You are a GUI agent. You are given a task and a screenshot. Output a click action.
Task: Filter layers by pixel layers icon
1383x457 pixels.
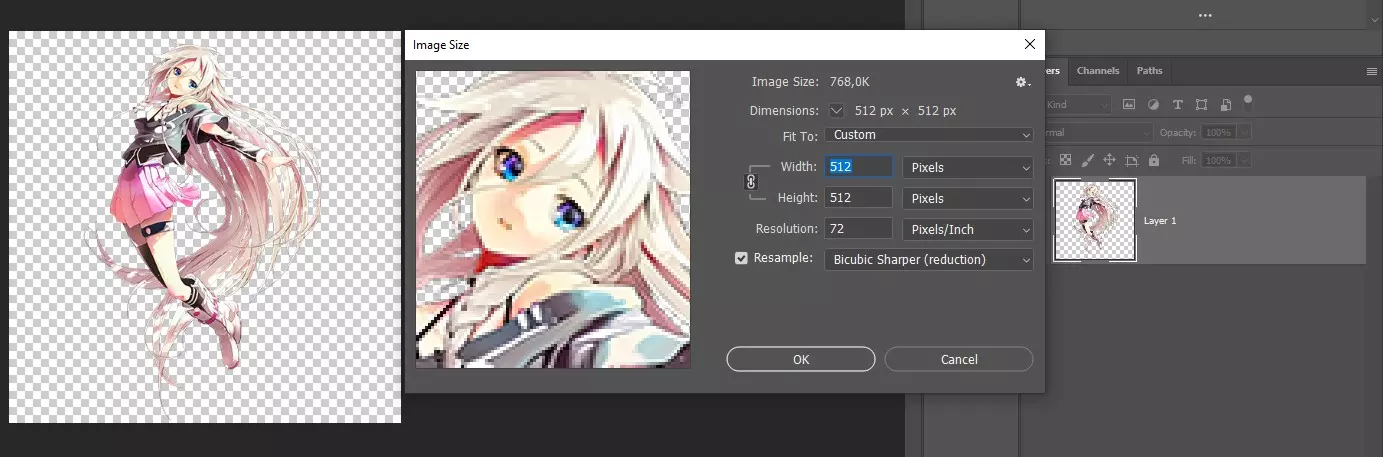[1129, 104]
